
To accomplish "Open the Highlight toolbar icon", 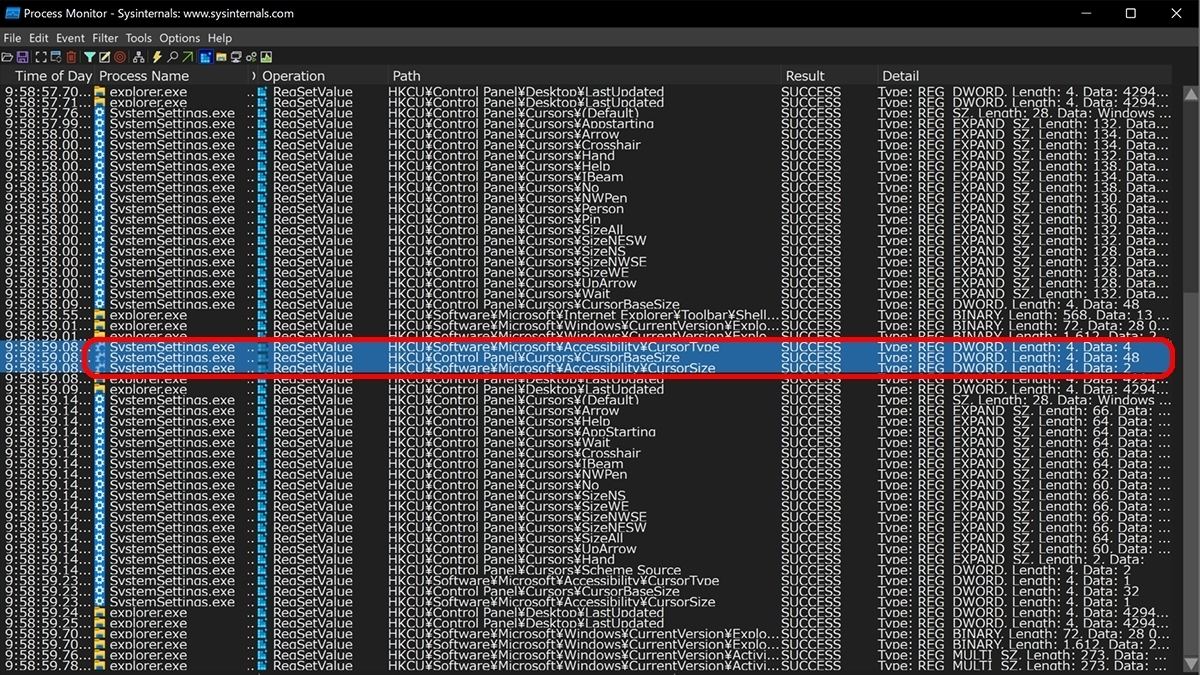I will (105, 57).
